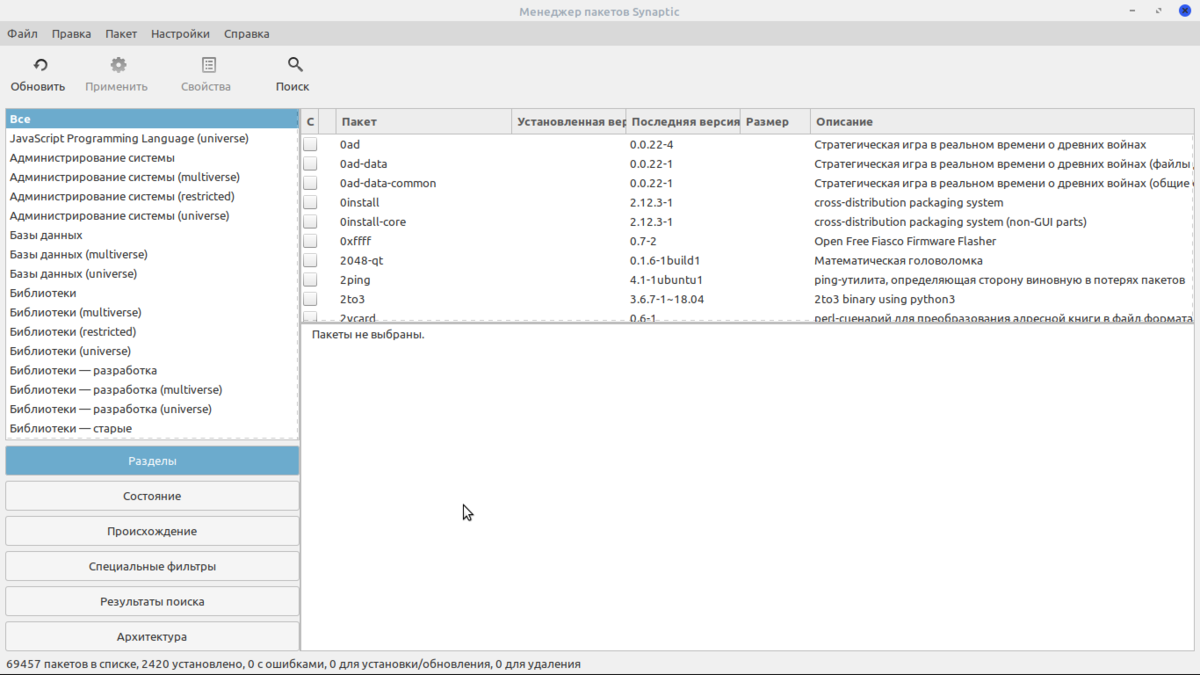This screenshot has height=675, width=1200.
Task: Click description Open Free Fiasco Firmware Flasher
Action: point(905,241)
